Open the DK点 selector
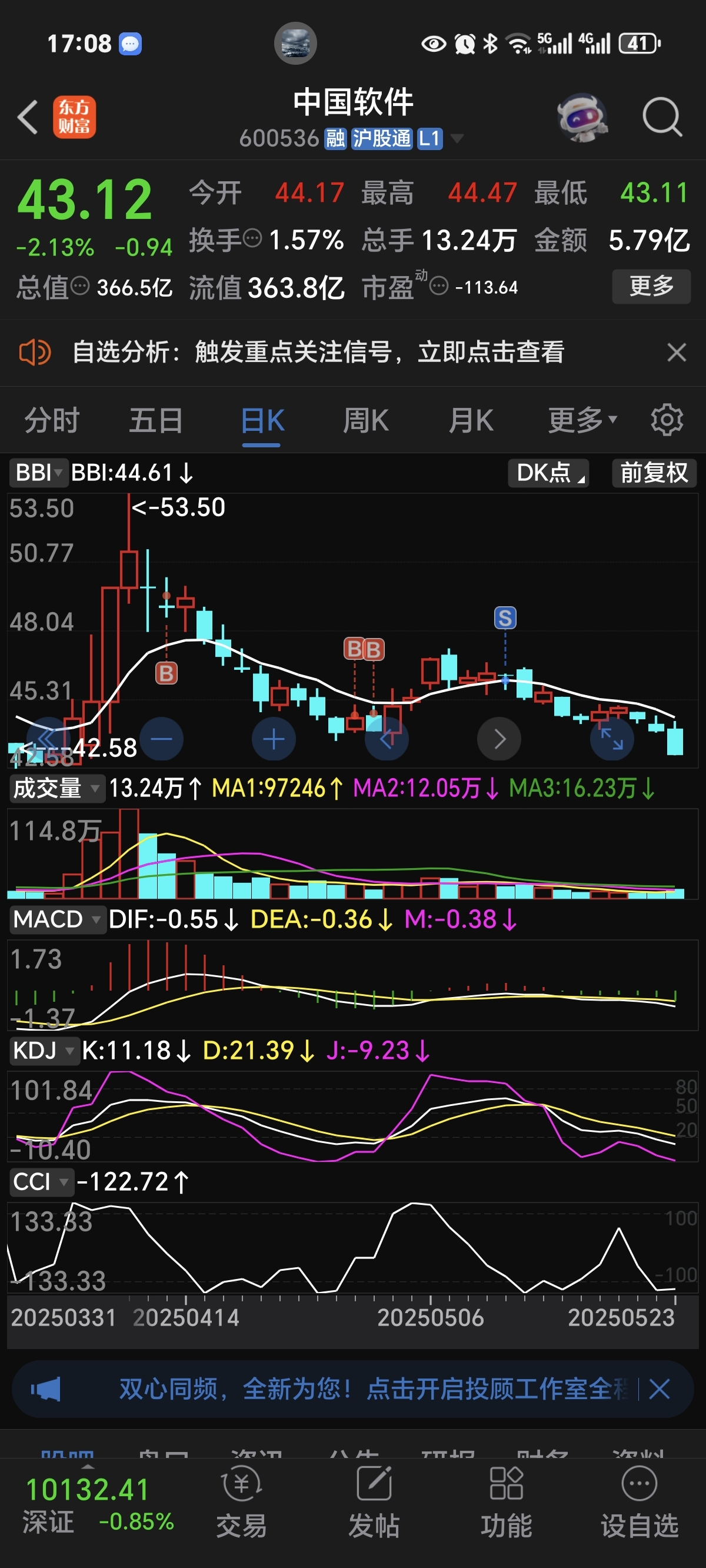Image resolution: width=706 pixels, height=1568 pixels. [548, 473]
